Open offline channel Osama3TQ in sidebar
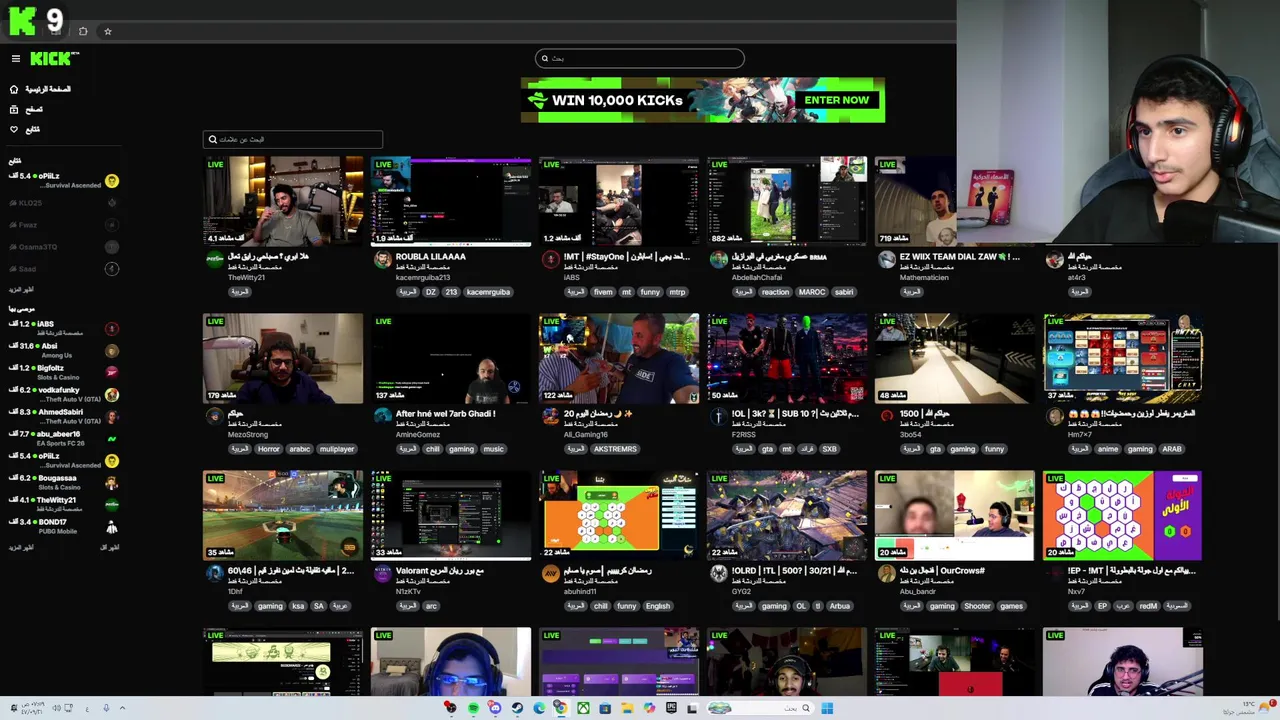Viewport: 1280px width, 720px height. [62, 247]
